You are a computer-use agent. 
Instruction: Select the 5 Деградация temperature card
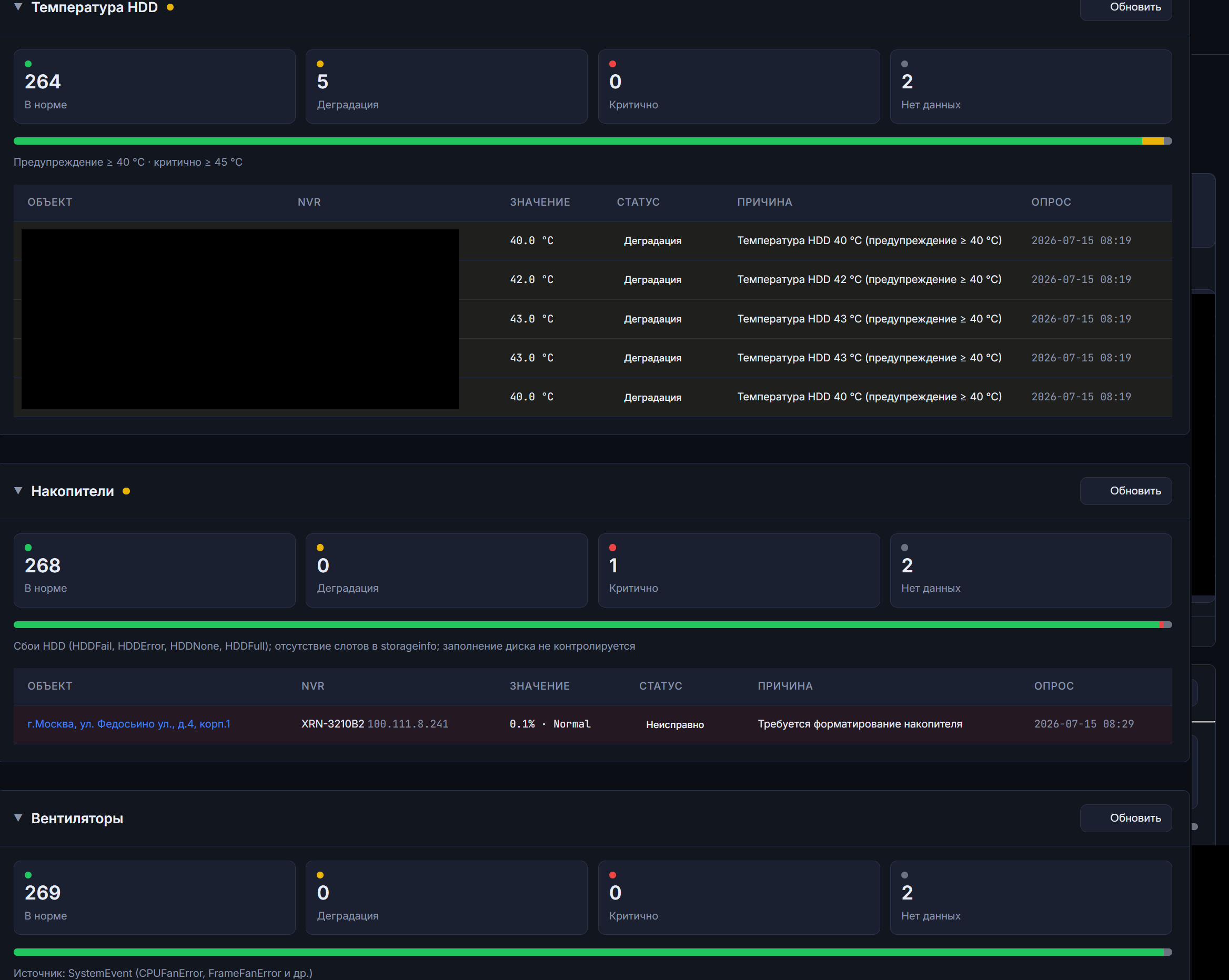[446, 86]
